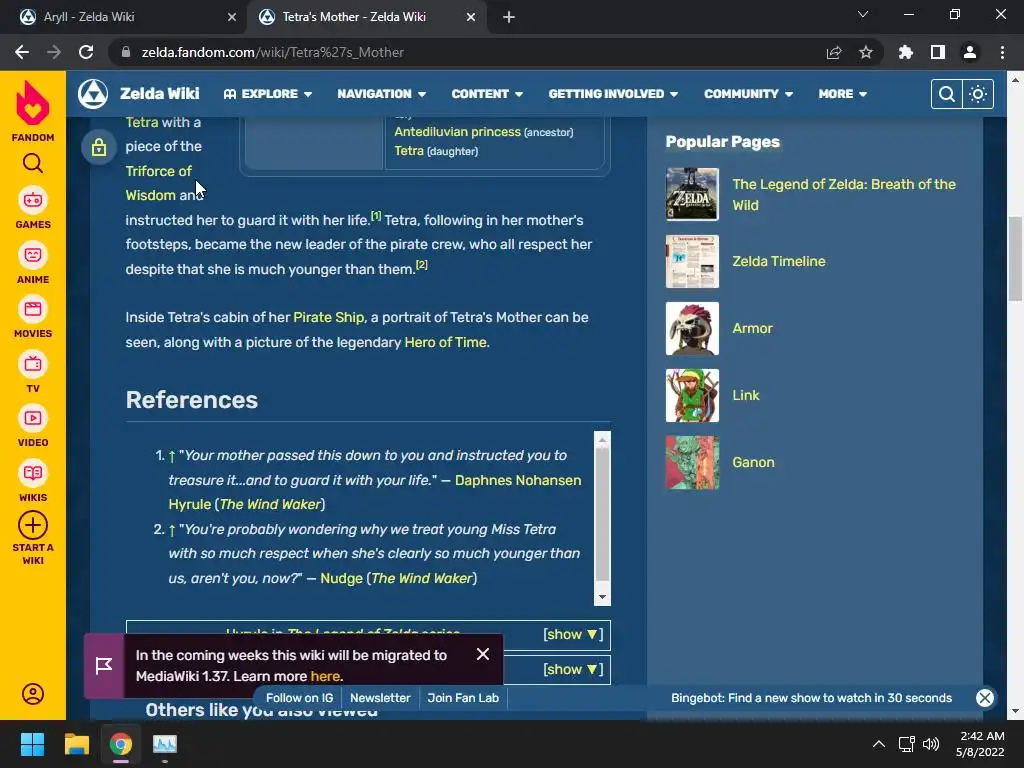Expand the Community dropdown menu

(x=748, y=94)
